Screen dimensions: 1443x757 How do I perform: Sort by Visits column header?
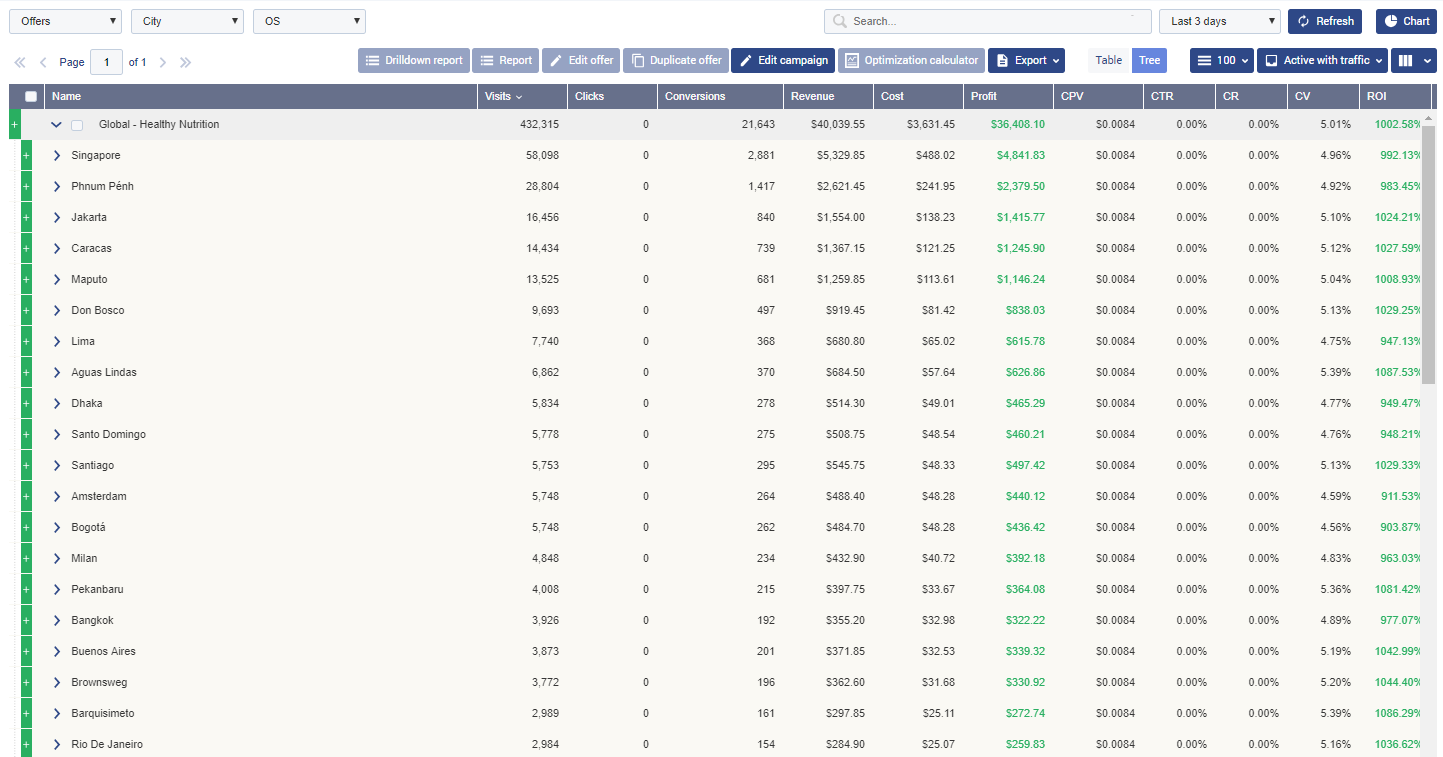[503, 97]
